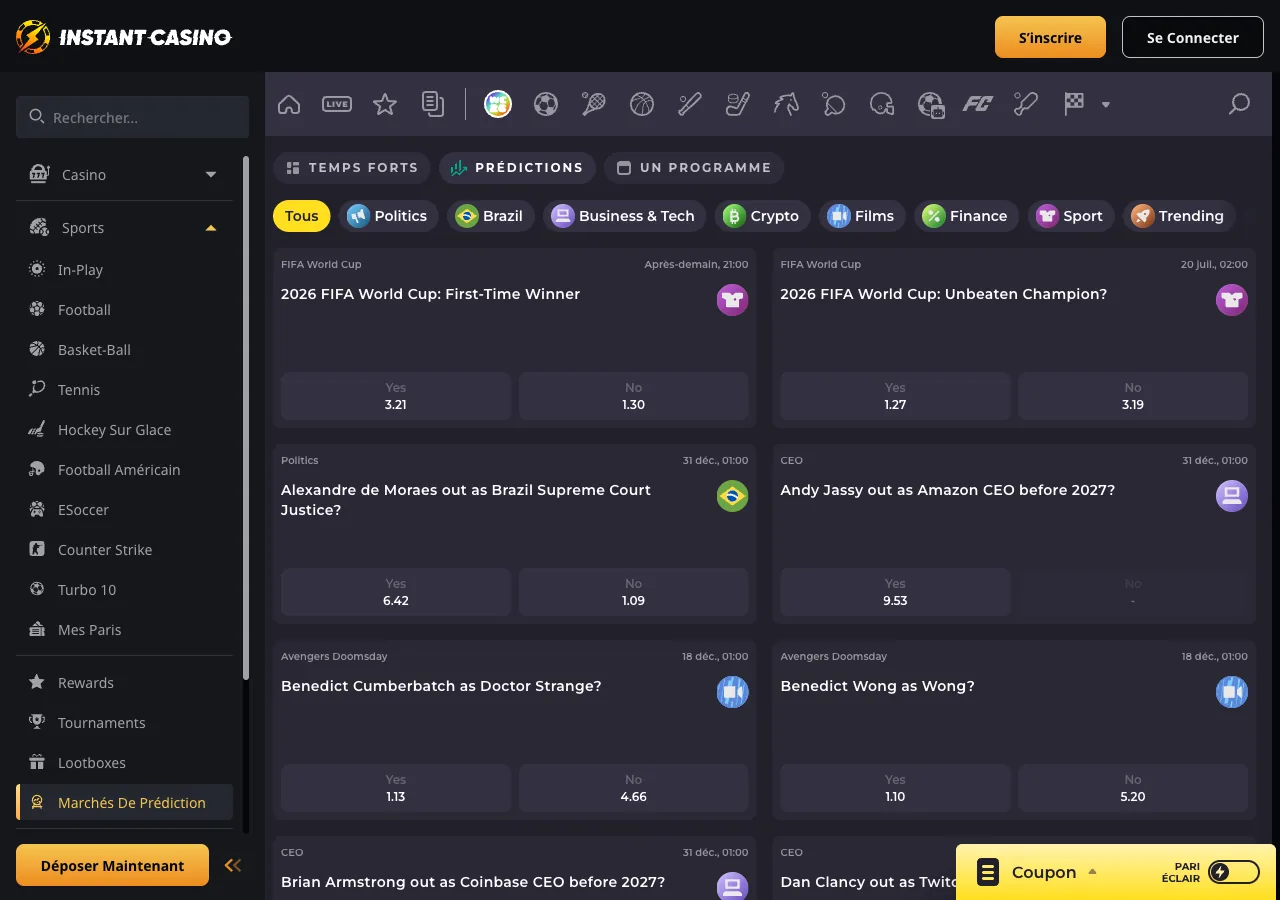Click the Instant Casino logo
The height and width of the screenshot is (900, 1280).
[x=124, y=37]
